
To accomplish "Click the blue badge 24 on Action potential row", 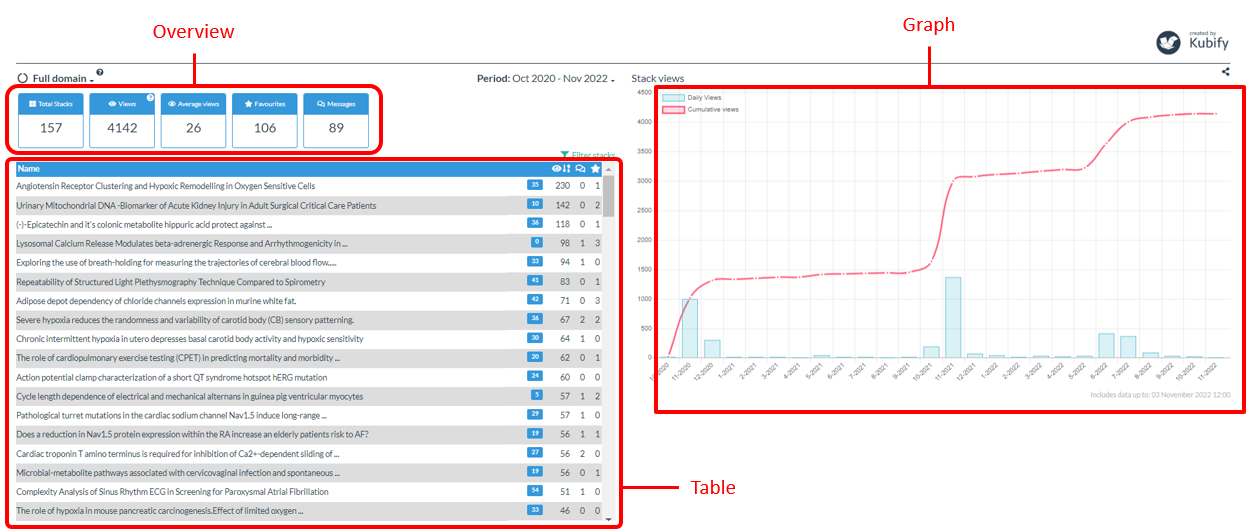I will [535, 376].
